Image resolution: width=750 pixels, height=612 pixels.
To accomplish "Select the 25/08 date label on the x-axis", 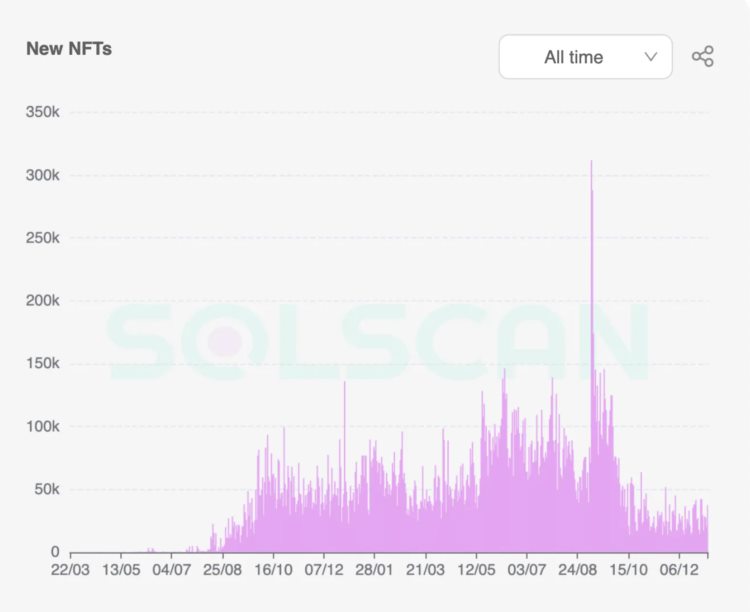I will point(222,570).
